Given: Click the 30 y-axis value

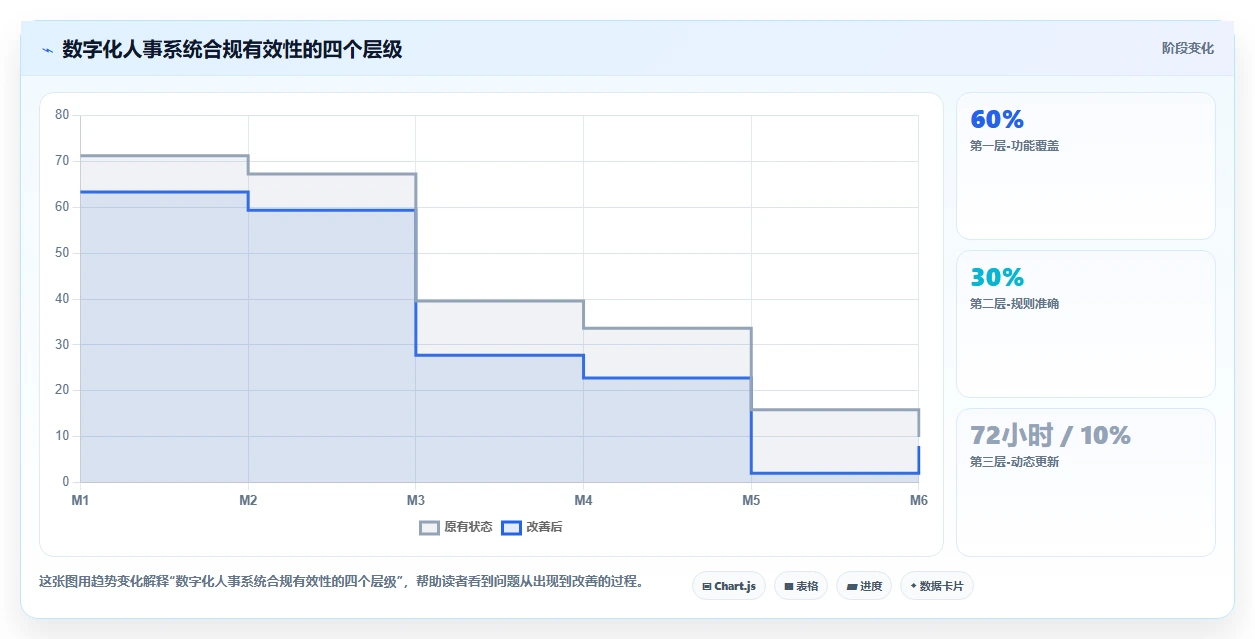Looking at the screenshot, I should pyautogui.click(x=62, y=345).
